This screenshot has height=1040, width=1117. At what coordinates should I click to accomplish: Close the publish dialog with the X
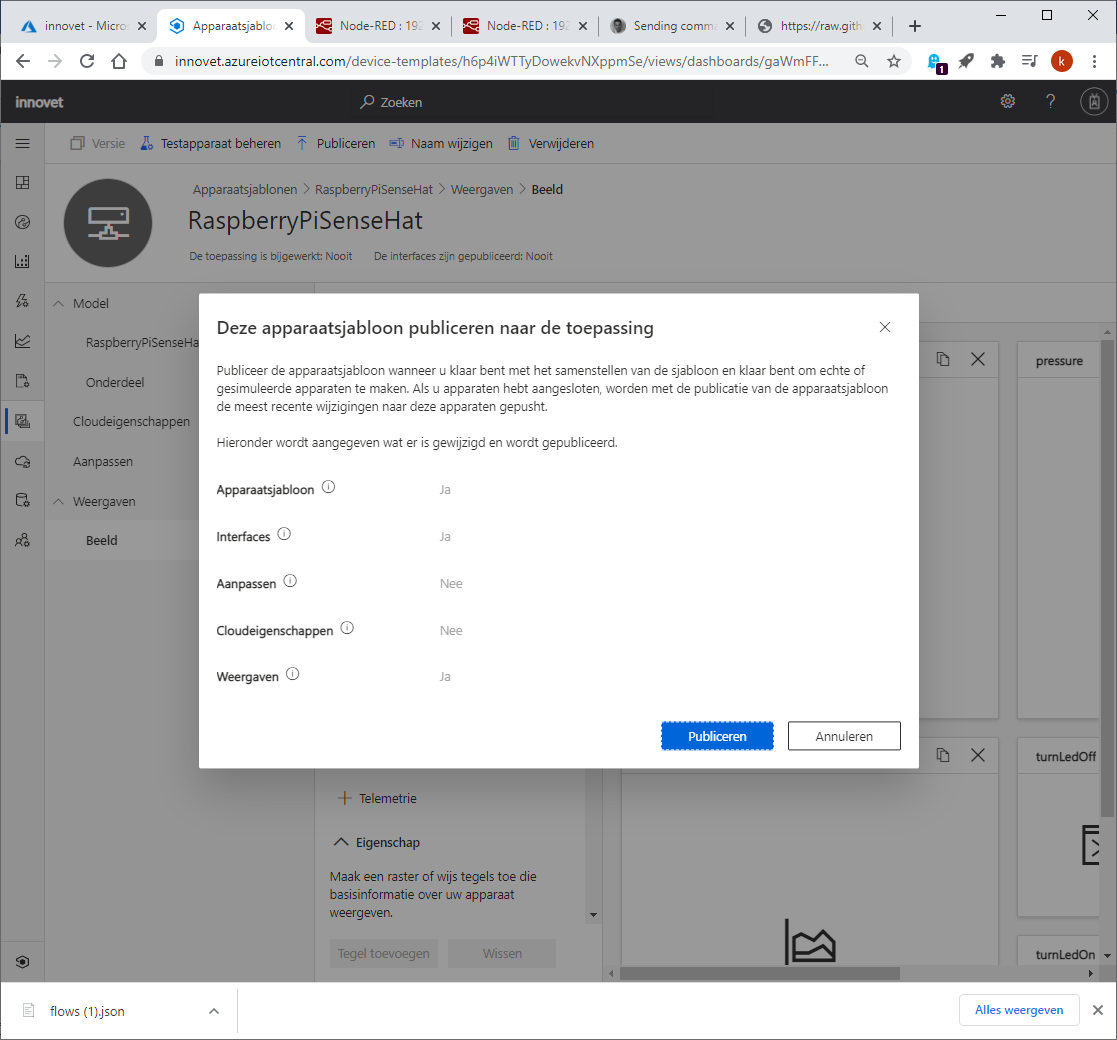click(885, 327)
